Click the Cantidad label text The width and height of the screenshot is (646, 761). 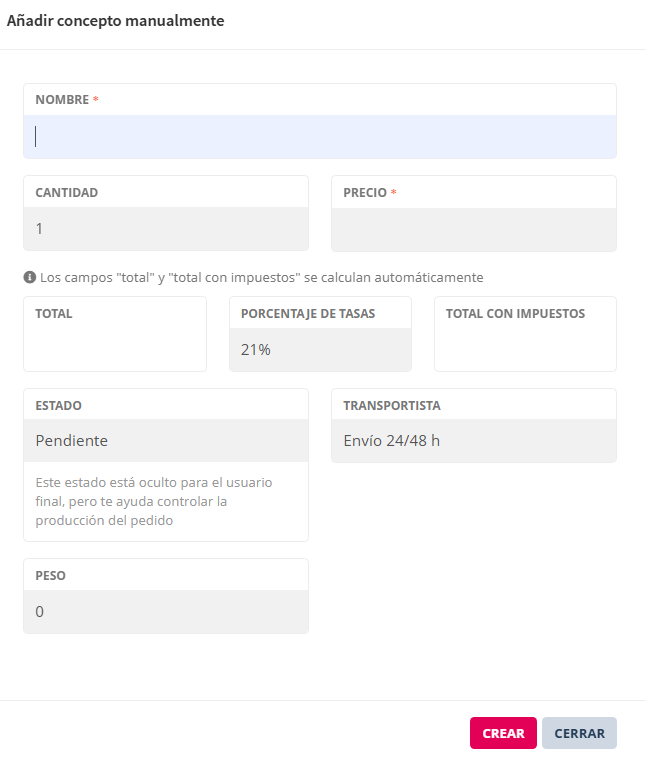(66, 193)
